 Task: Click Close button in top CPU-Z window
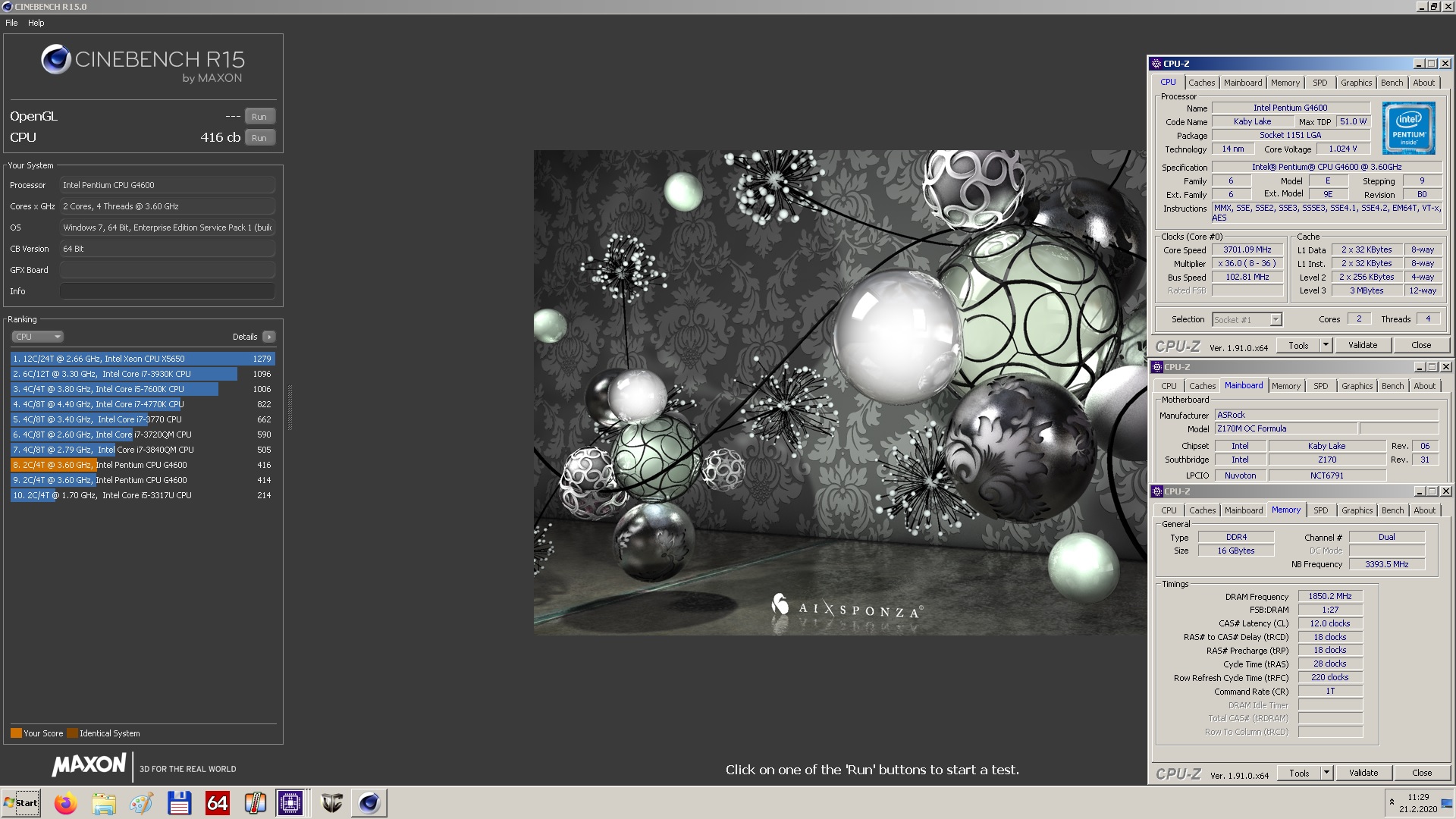(1421, 346)
